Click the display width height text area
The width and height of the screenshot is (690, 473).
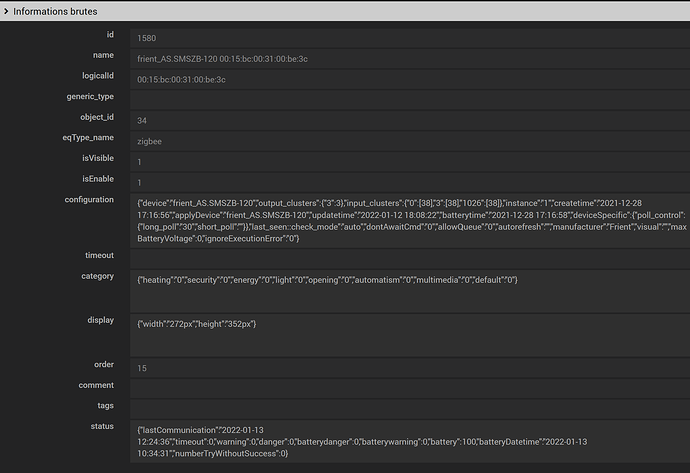click(410, 335)
